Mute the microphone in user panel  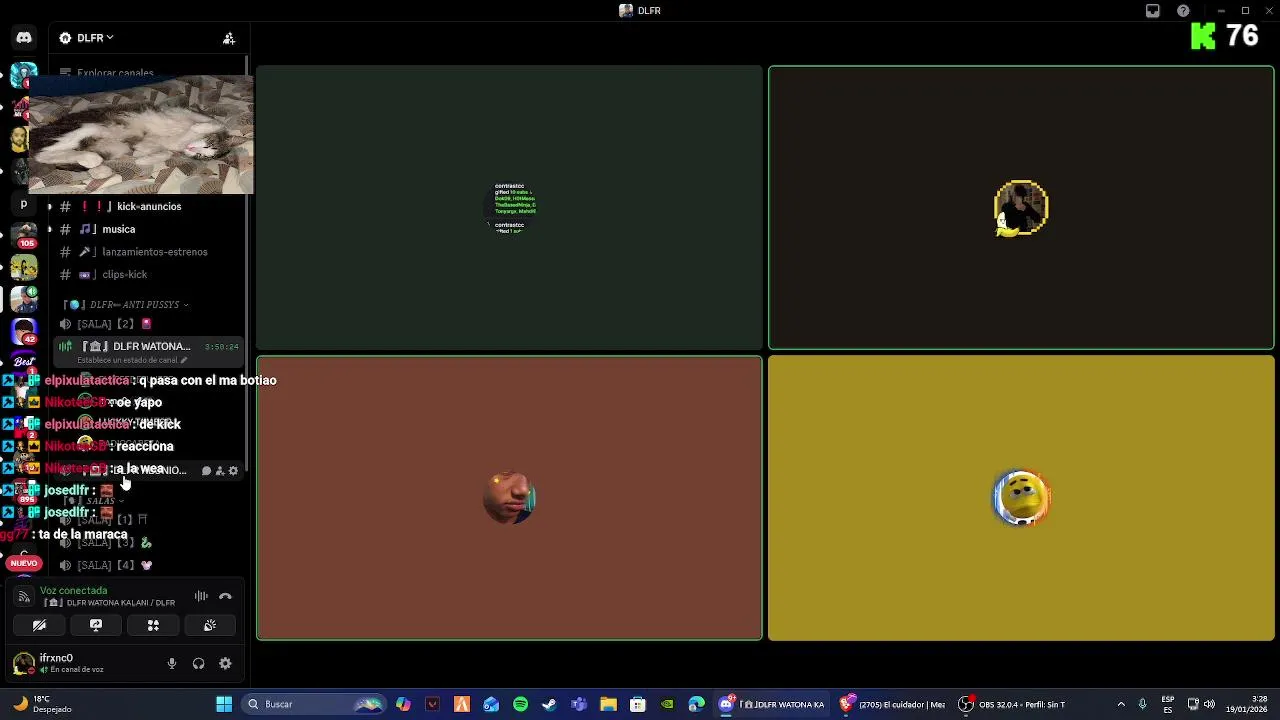point(172,663)
